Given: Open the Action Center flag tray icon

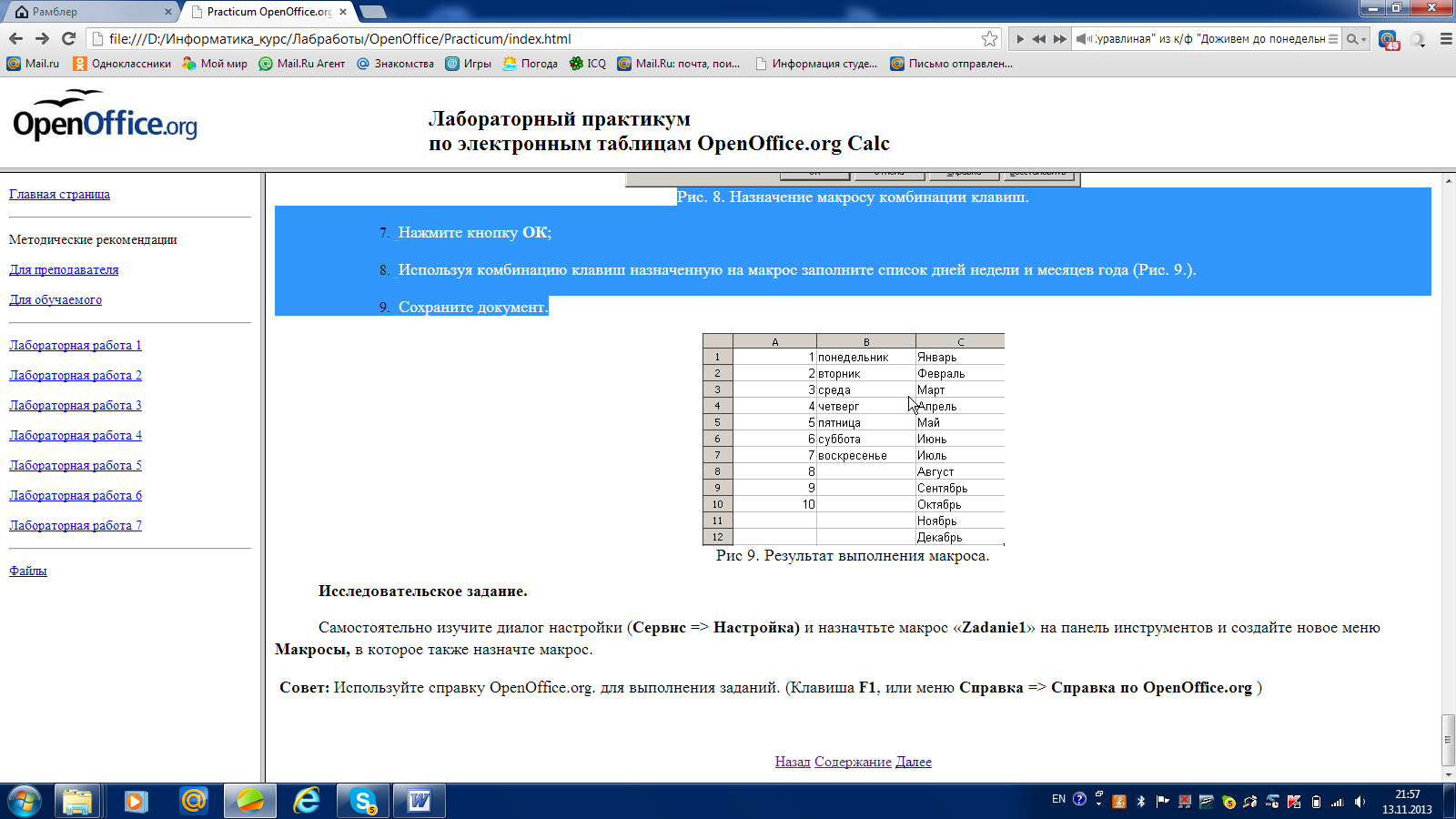Looking at the screenshot, I should tap(1162, 802).
